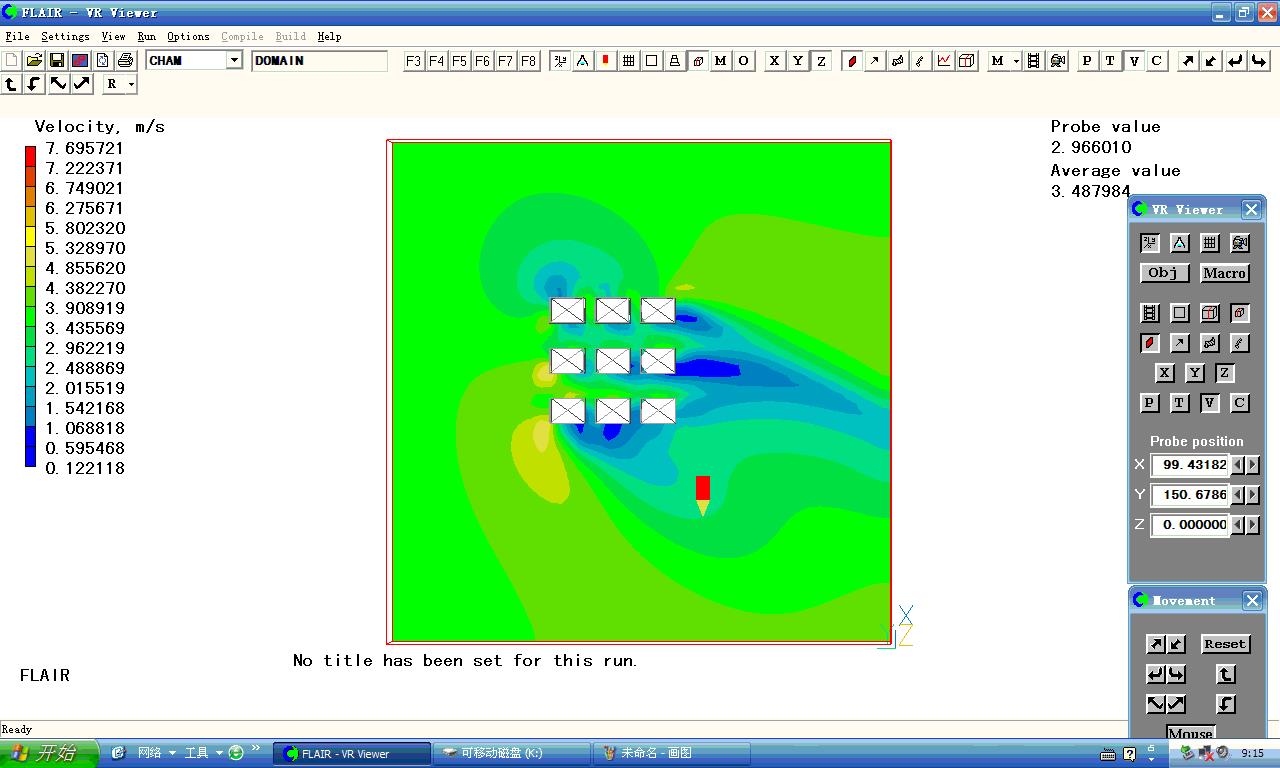
Task: Click the Macro button in VR Viewer
Action: (x=1225, y=273)
